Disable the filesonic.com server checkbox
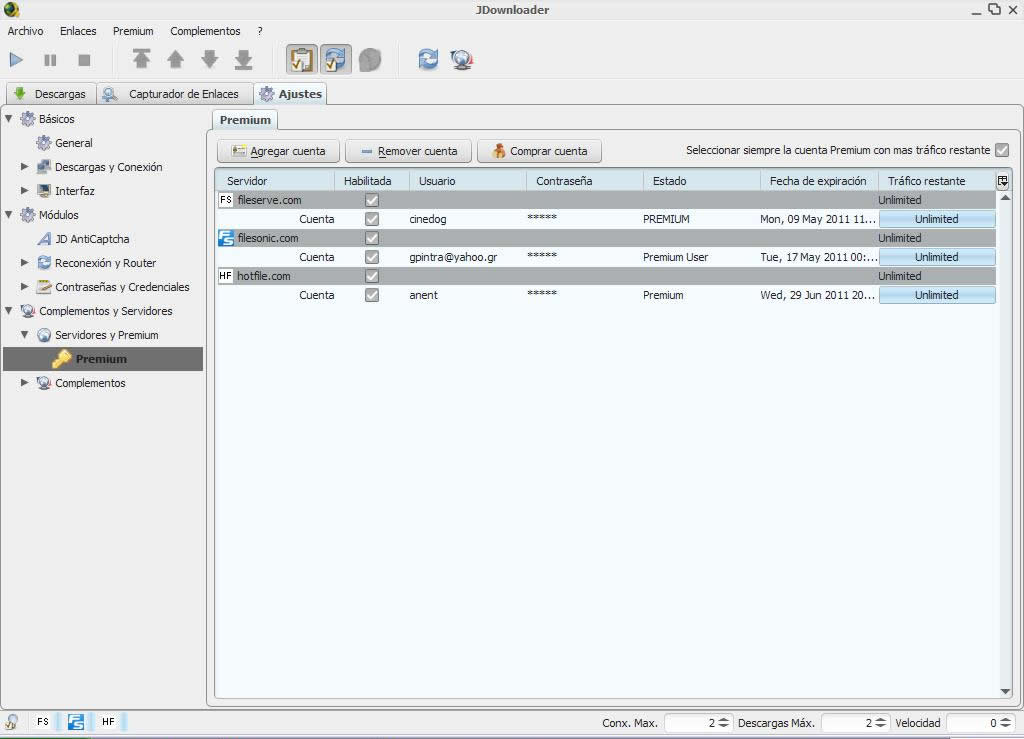The width and height of the screenshot is (1024, 739). (372, 238)
